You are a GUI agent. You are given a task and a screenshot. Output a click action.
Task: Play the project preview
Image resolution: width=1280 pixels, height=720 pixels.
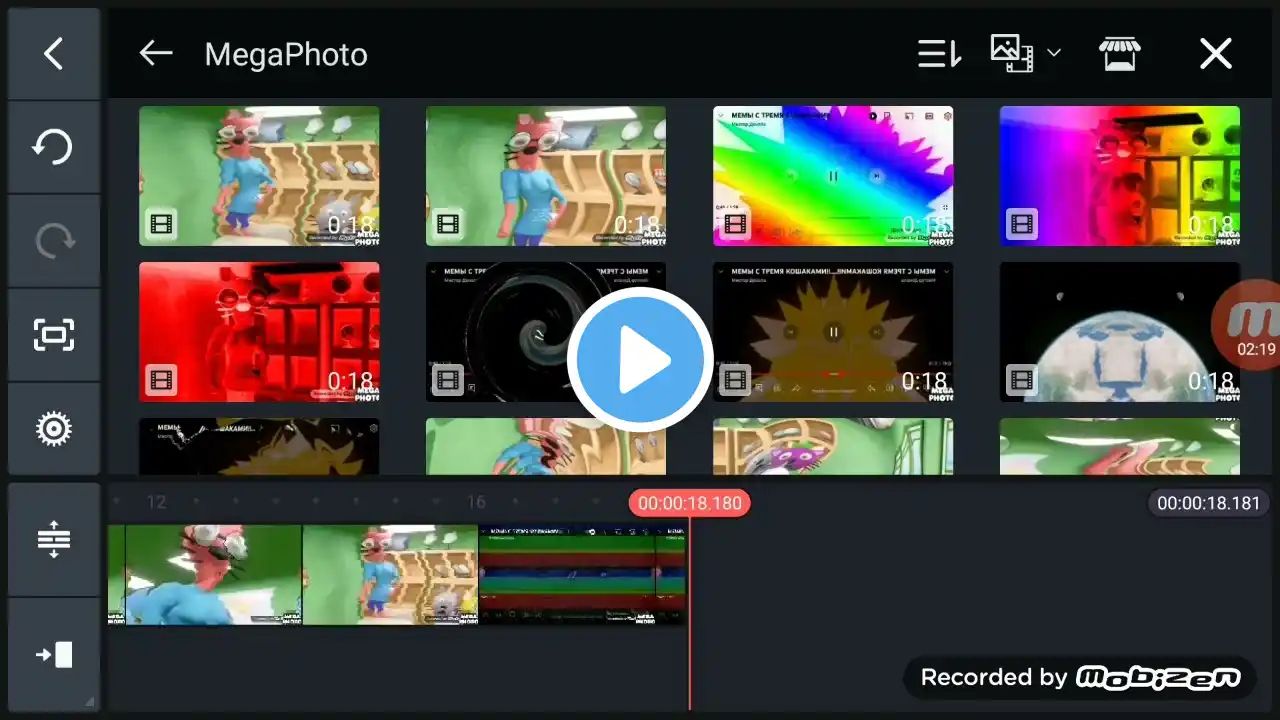click(x=640, y=360)
